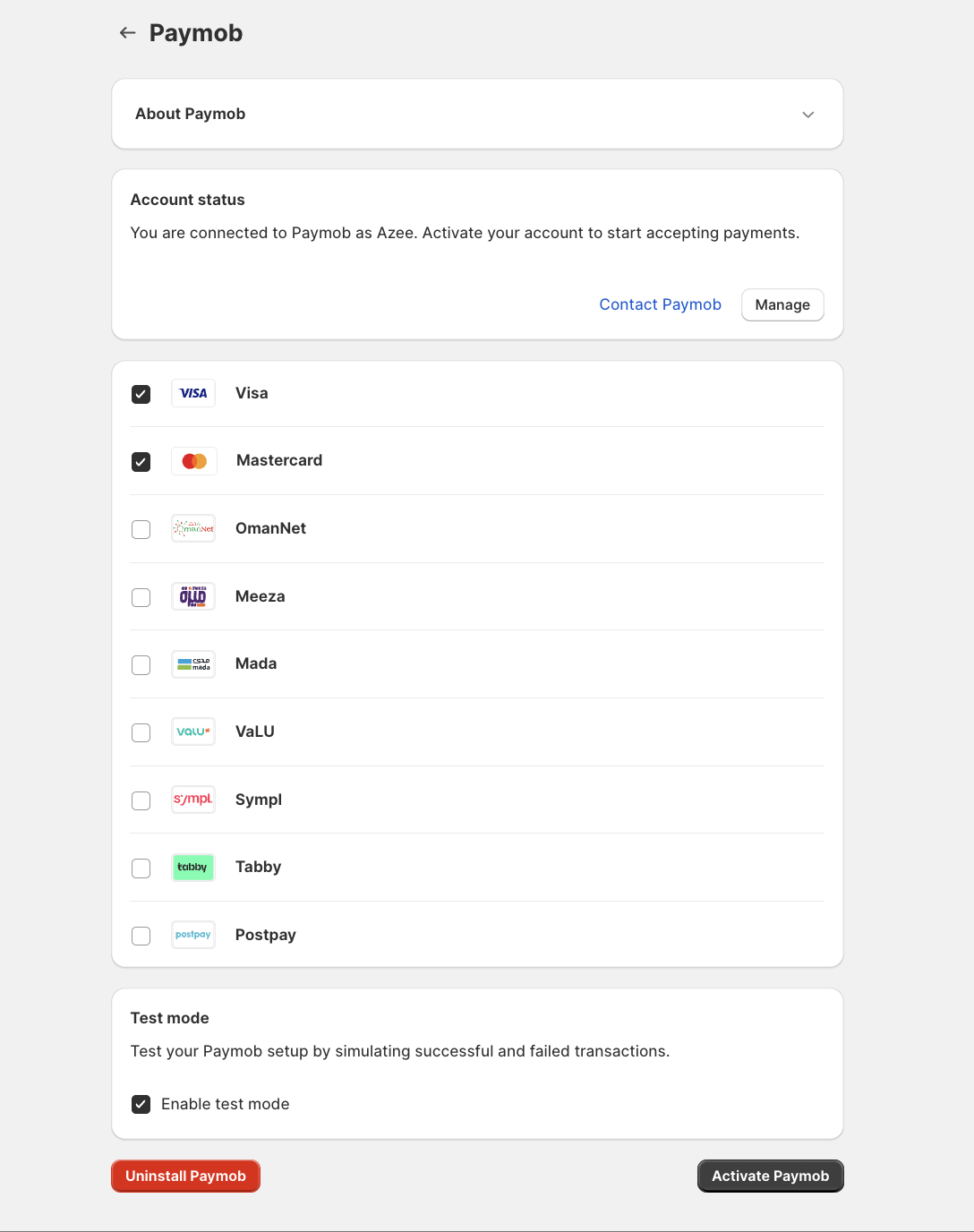Click the Postpay label text
The width and height of the screenshot is (974, 1232).
pos(266,935)
